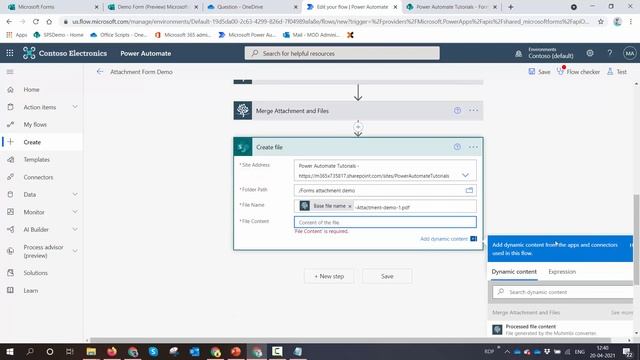Open help for Merge Attachment and Files step
640x360 pixels.
pyautogui.click(x=457, y=111)
